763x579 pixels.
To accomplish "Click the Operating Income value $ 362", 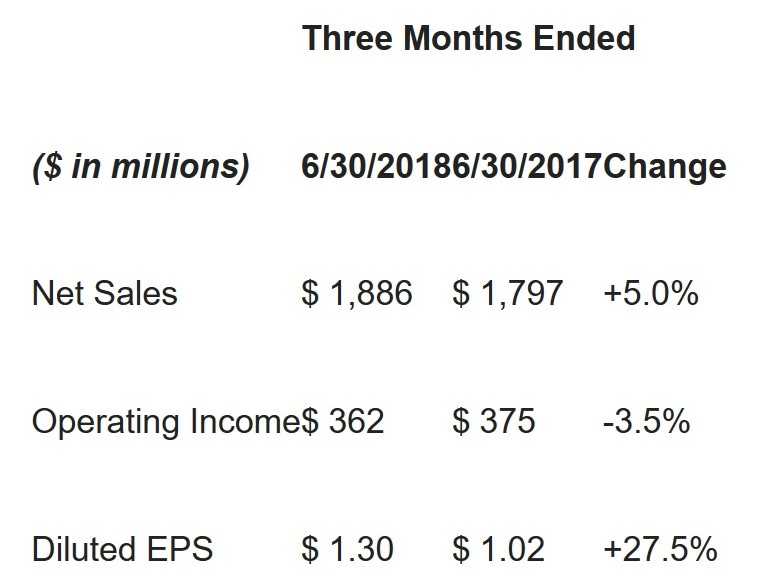I will pos(343,422).
